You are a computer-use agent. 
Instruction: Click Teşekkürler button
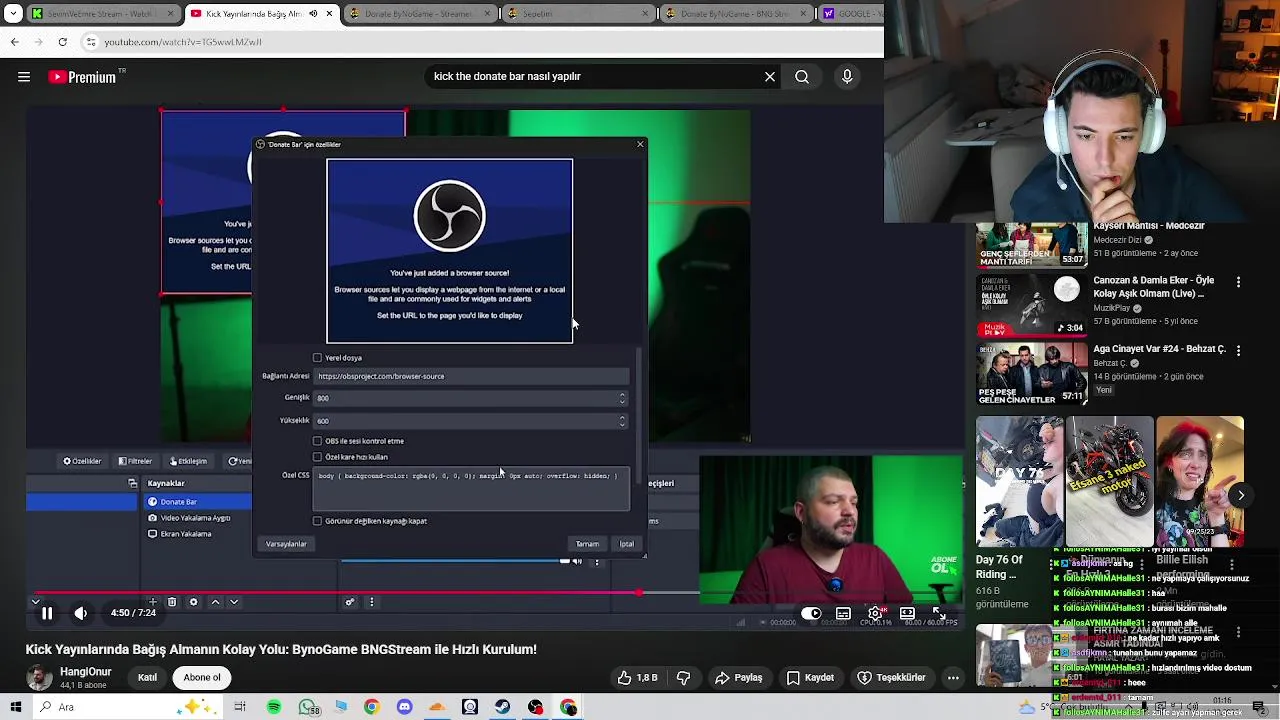tap(891, 677)
